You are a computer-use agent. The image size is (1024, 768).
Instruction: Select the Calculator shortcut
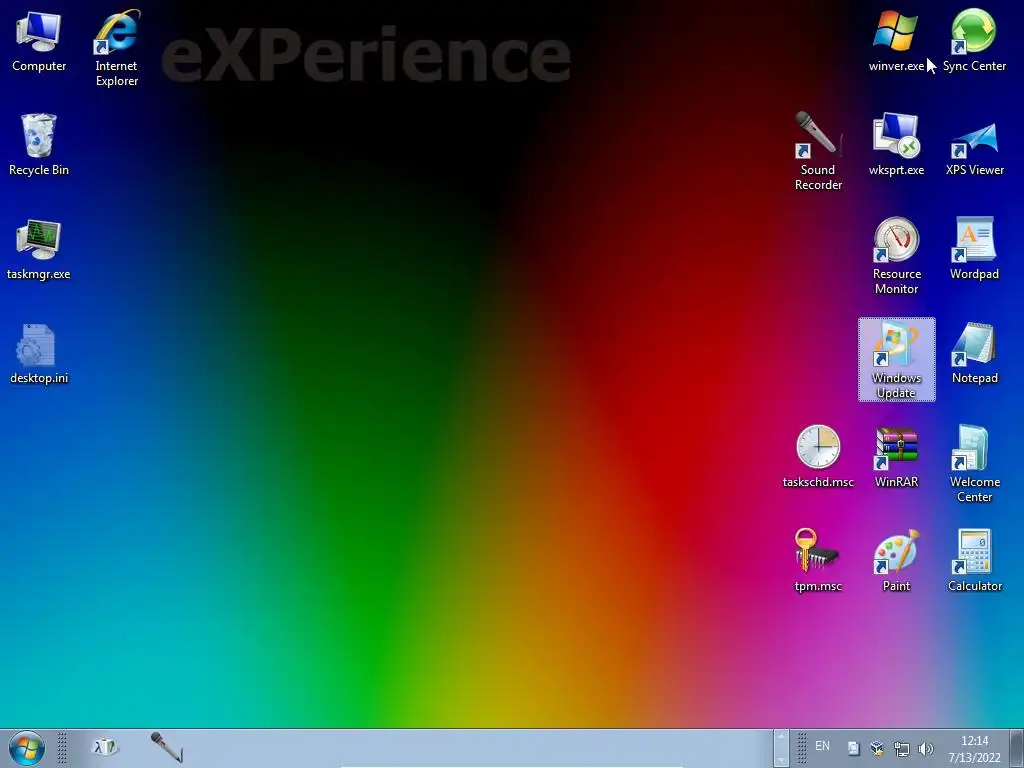pos(974,561)
